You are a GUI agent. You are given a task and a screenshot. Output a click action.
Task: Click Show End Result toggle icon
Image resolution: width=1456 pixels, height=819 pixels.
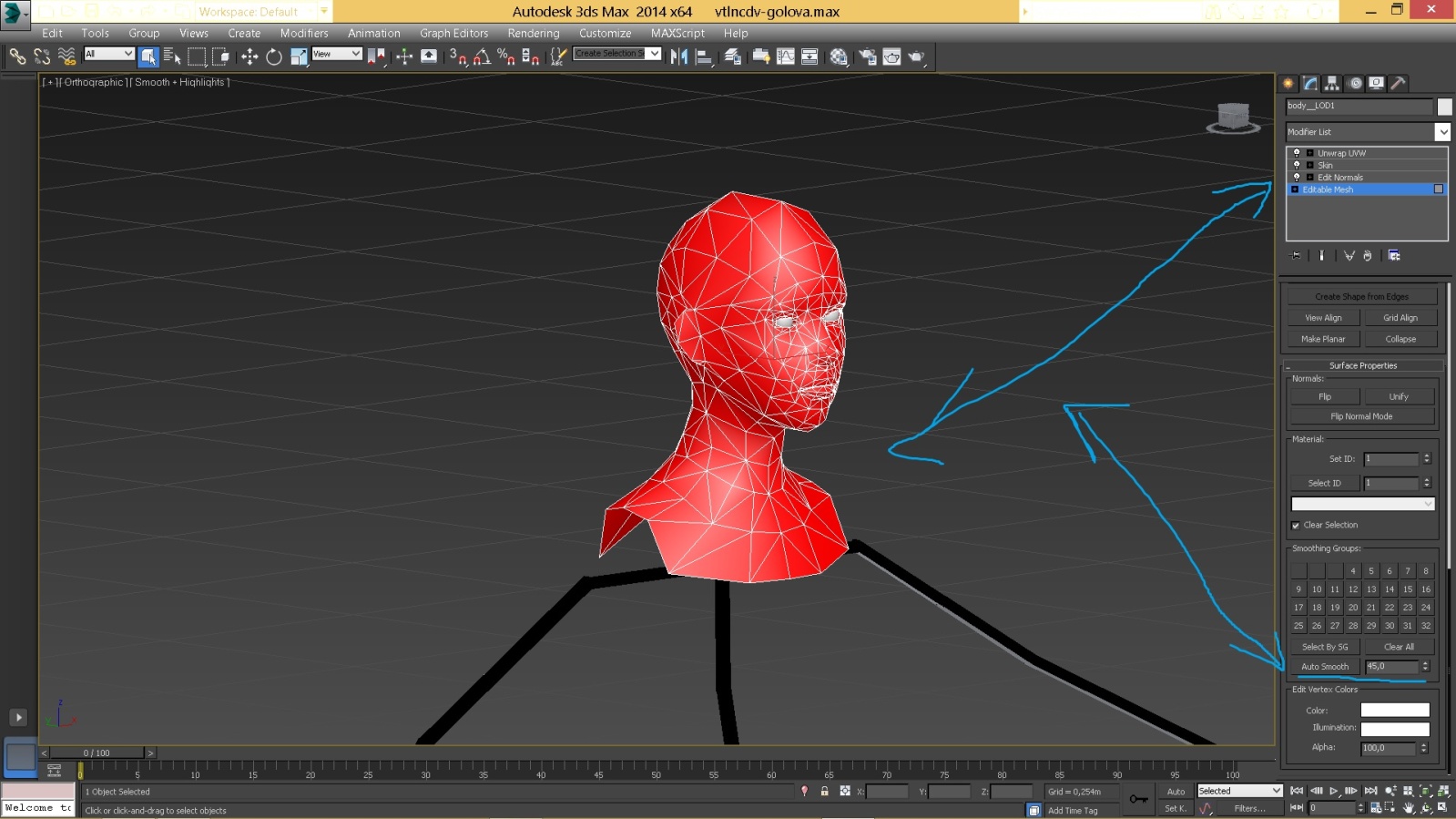coord(1322,256)
